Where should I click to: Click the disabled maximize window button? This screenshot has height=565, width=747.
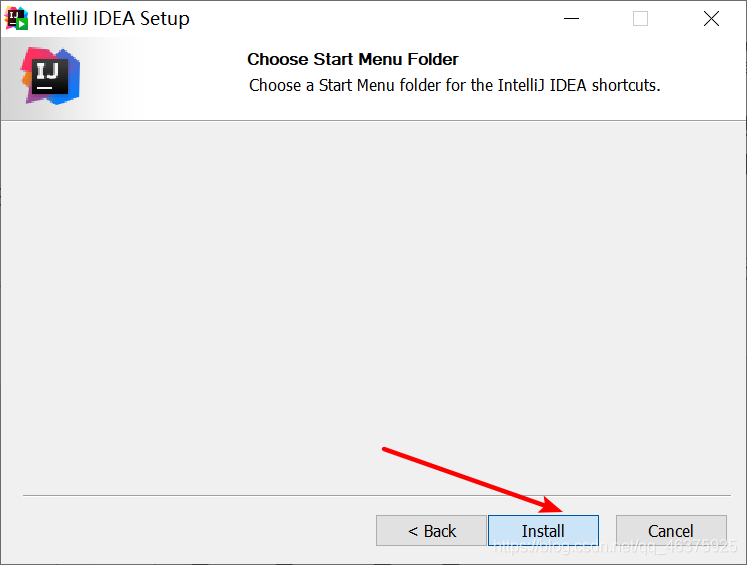coord(640,18)
